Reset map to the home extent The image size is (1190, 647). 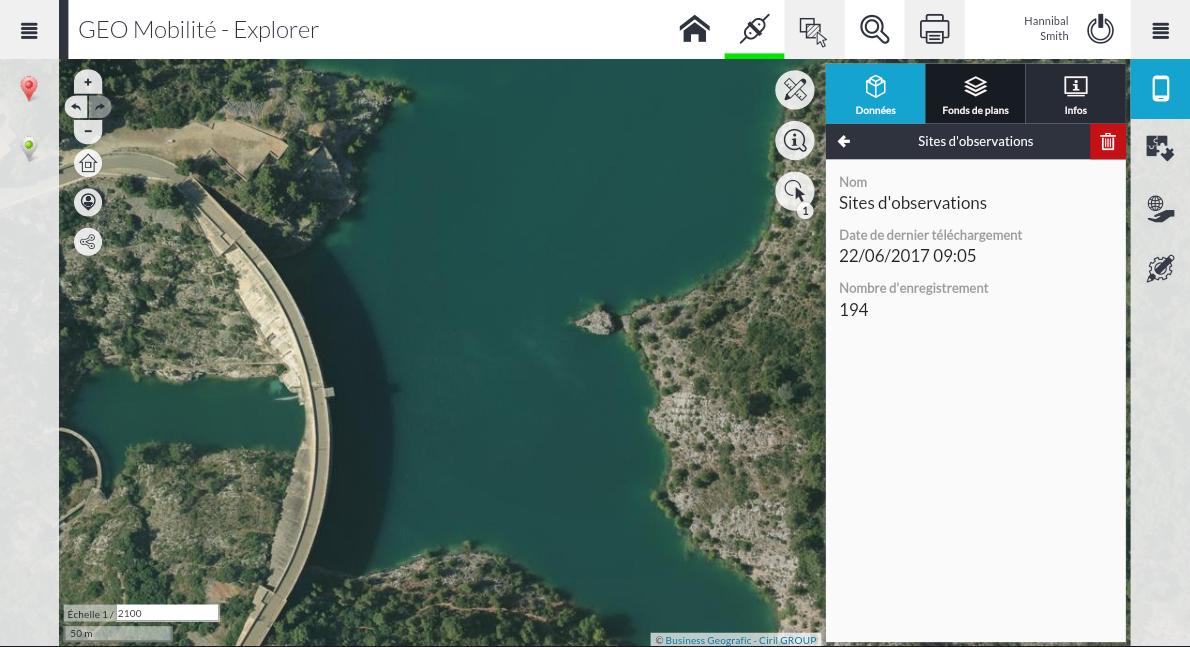tap(88, 163)
